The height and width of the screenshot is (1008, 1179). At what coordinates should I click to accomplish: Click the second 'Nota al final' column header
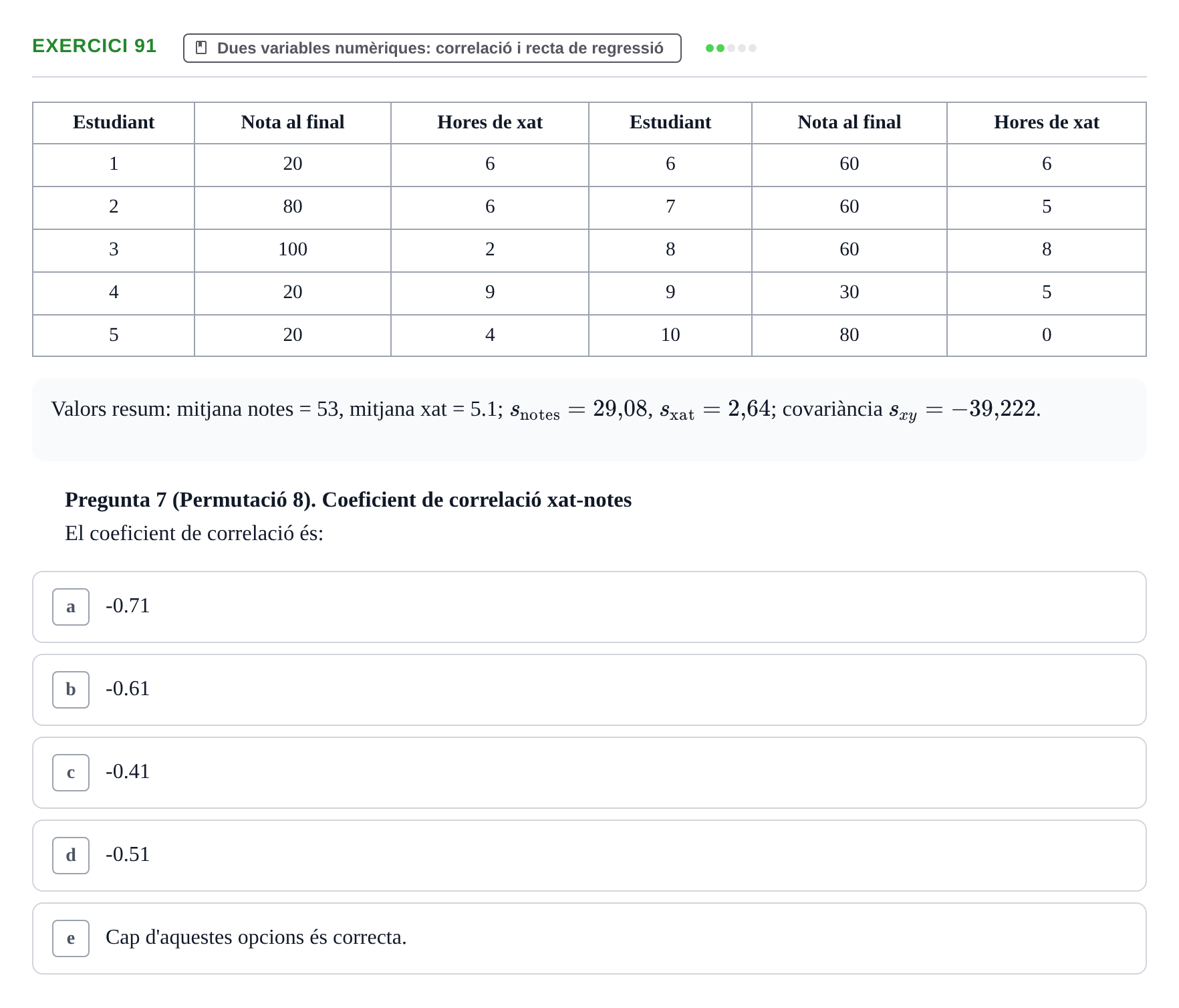click(849, 122)
